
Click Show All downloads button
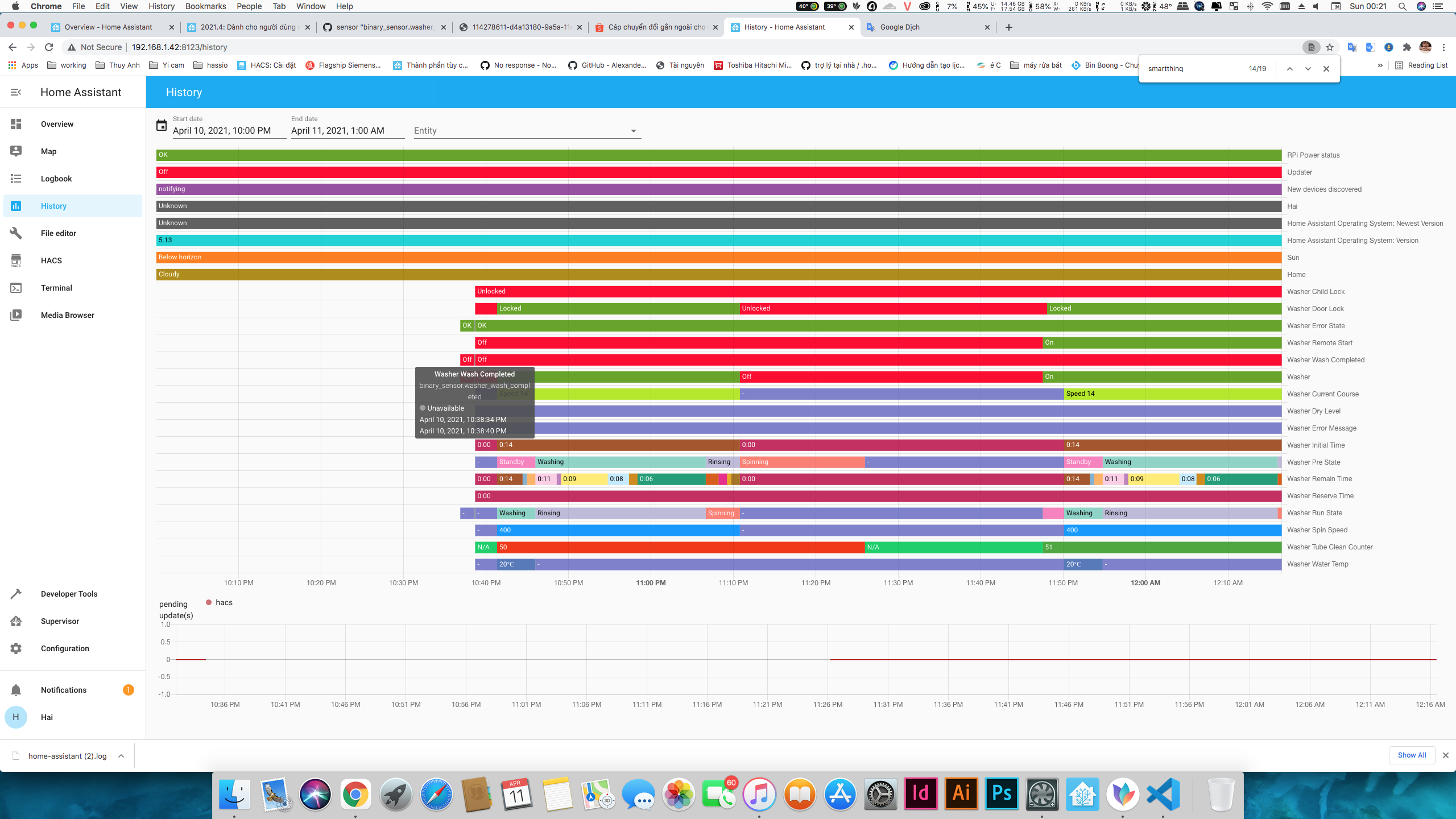click(x=1412, y=755)
